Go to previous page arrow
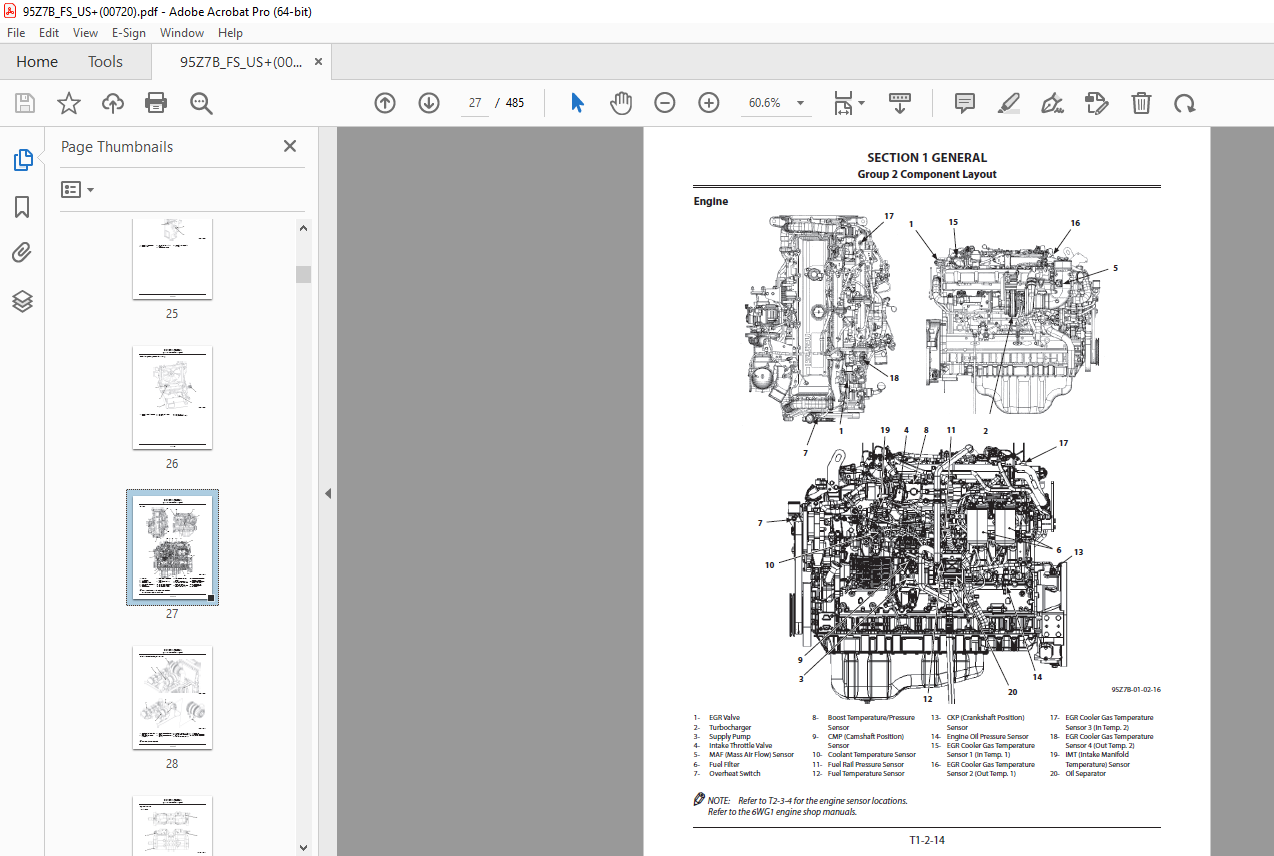Screen dimensions: 1274x856 (x=385, y=103)
